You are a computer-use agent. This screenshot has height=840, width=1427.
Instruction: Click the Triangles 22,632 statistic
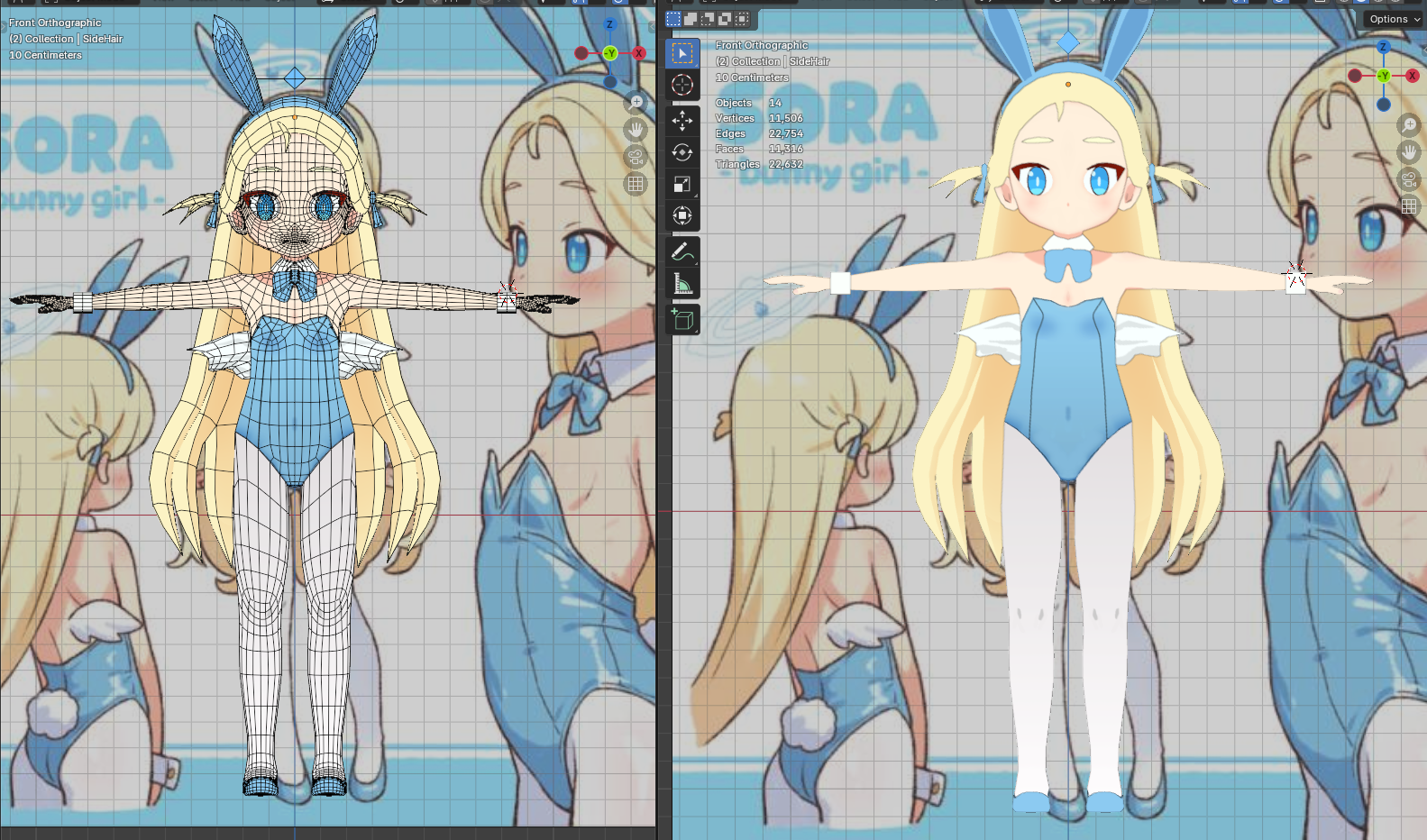[759, 164]
